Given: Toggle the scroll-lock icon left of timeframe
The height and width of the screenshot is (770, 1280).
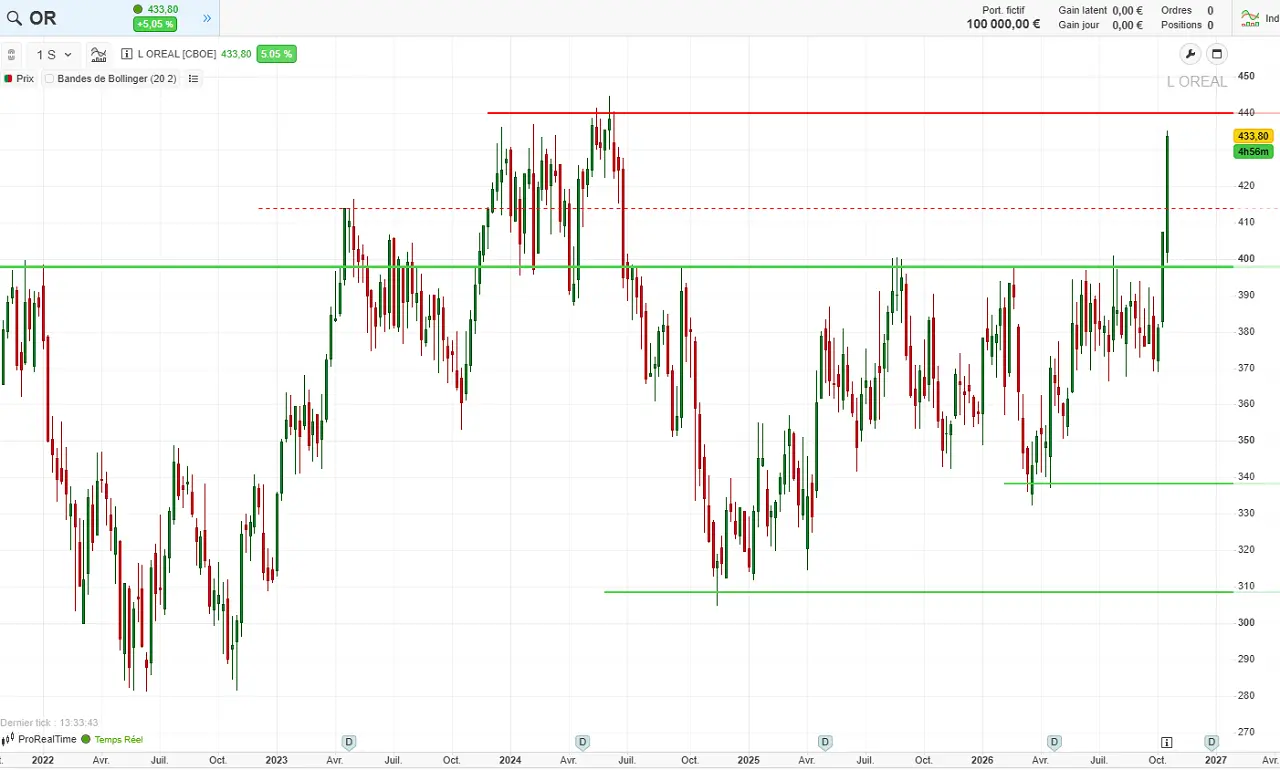Looking at the screenshot, I should (x=12, y=55).
